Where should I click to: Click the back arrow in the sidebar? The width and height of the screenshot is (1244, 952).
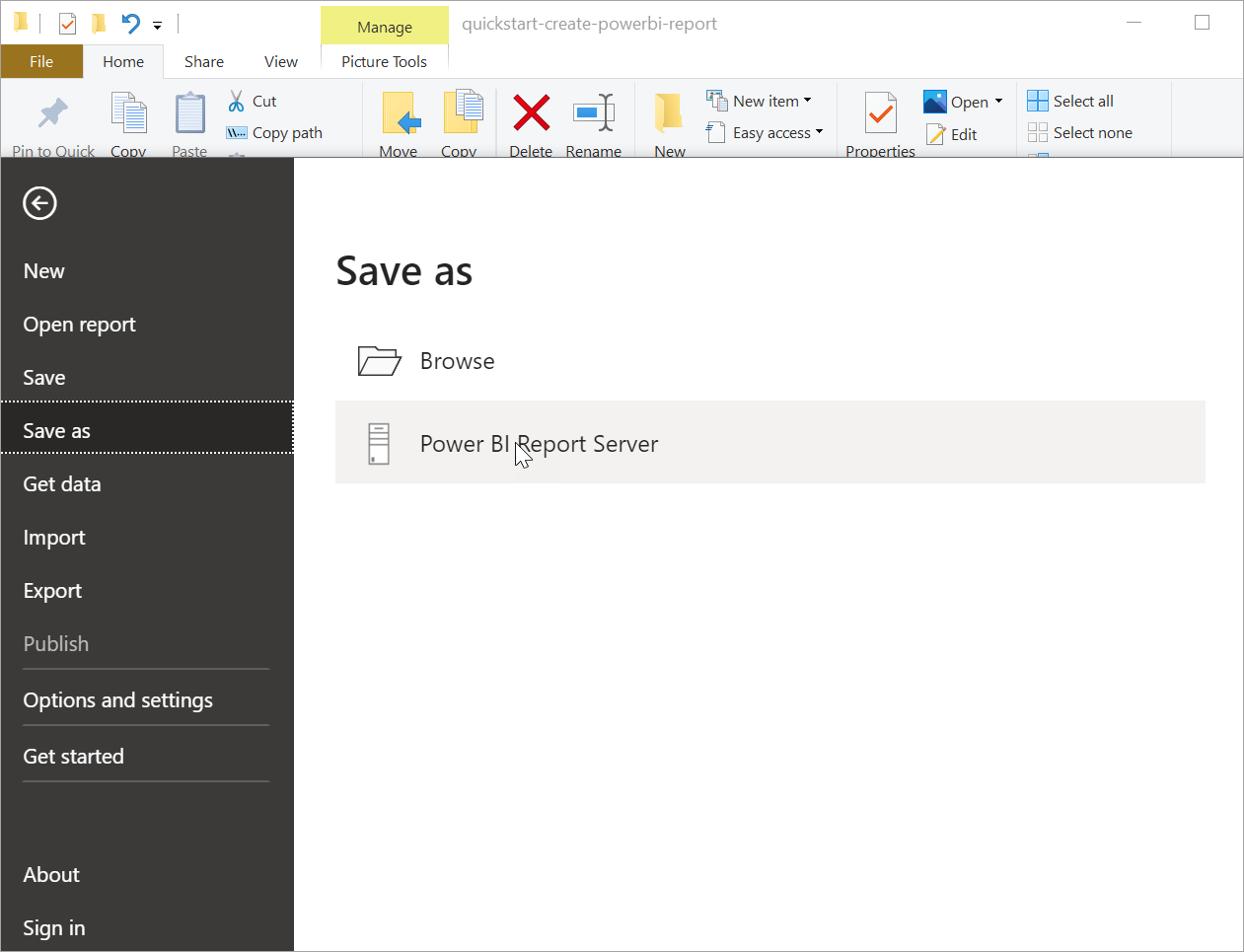click(x=39, y=203)
